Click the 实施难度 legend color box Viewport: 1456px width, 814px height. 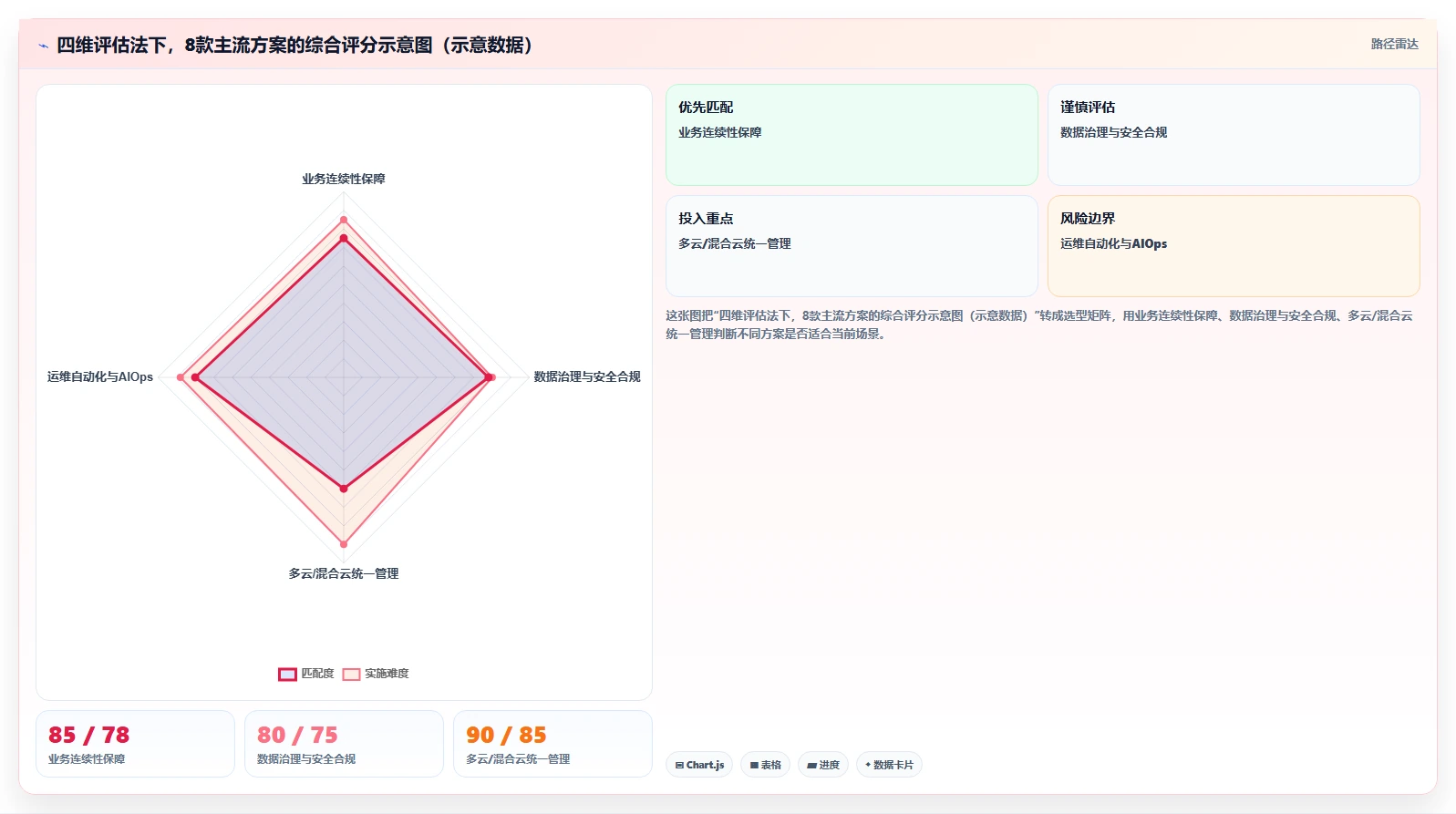(x=351, y=674)
